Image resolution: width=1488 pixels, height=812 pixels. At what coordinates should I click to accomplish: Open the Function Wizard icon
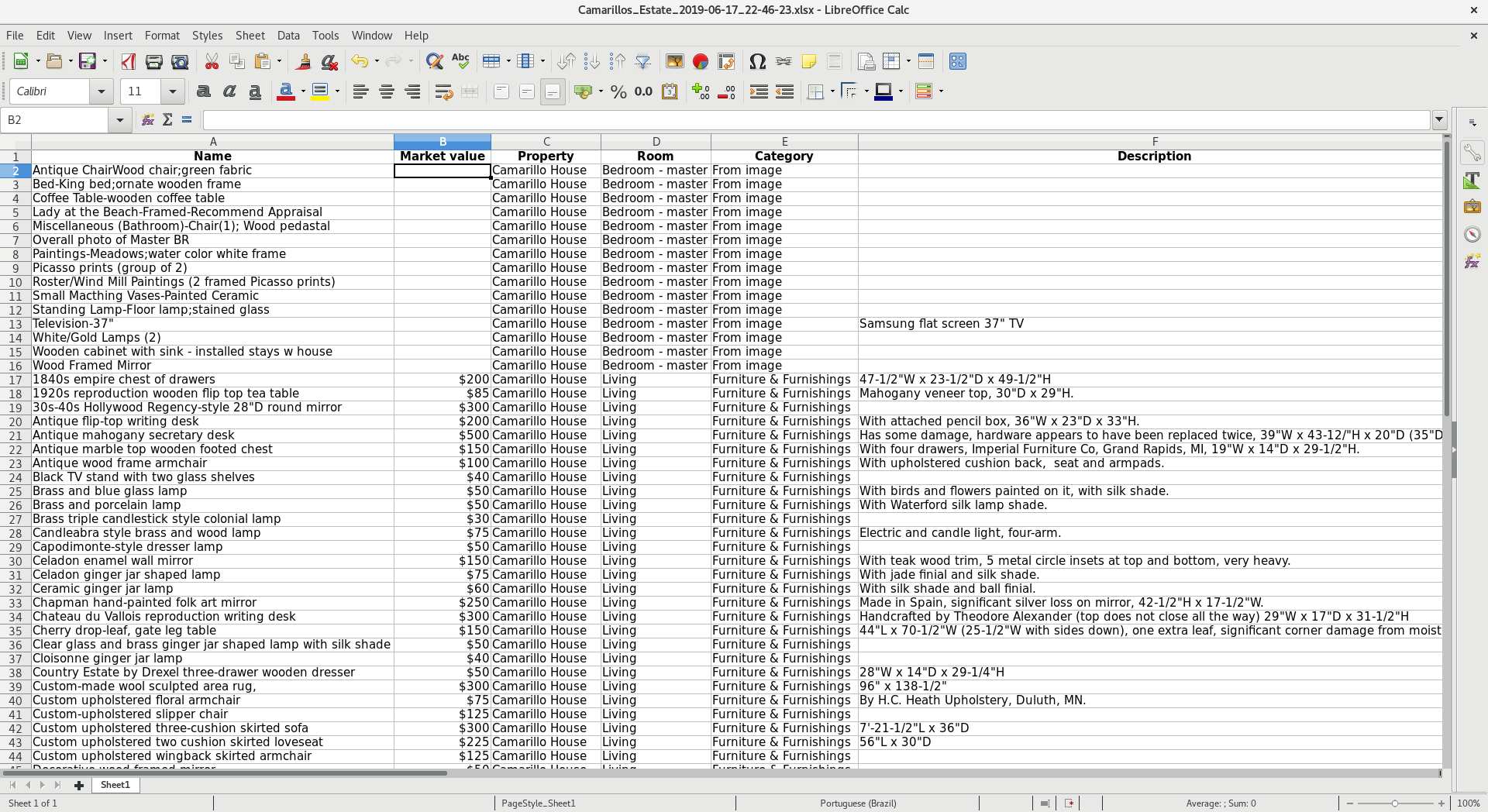tap(147, 120)
